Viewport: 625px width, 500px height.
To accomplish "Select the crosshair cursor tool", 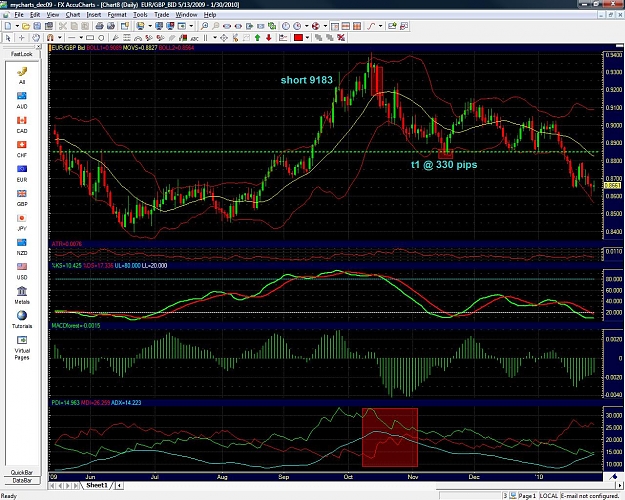I will tap(22, 38).
